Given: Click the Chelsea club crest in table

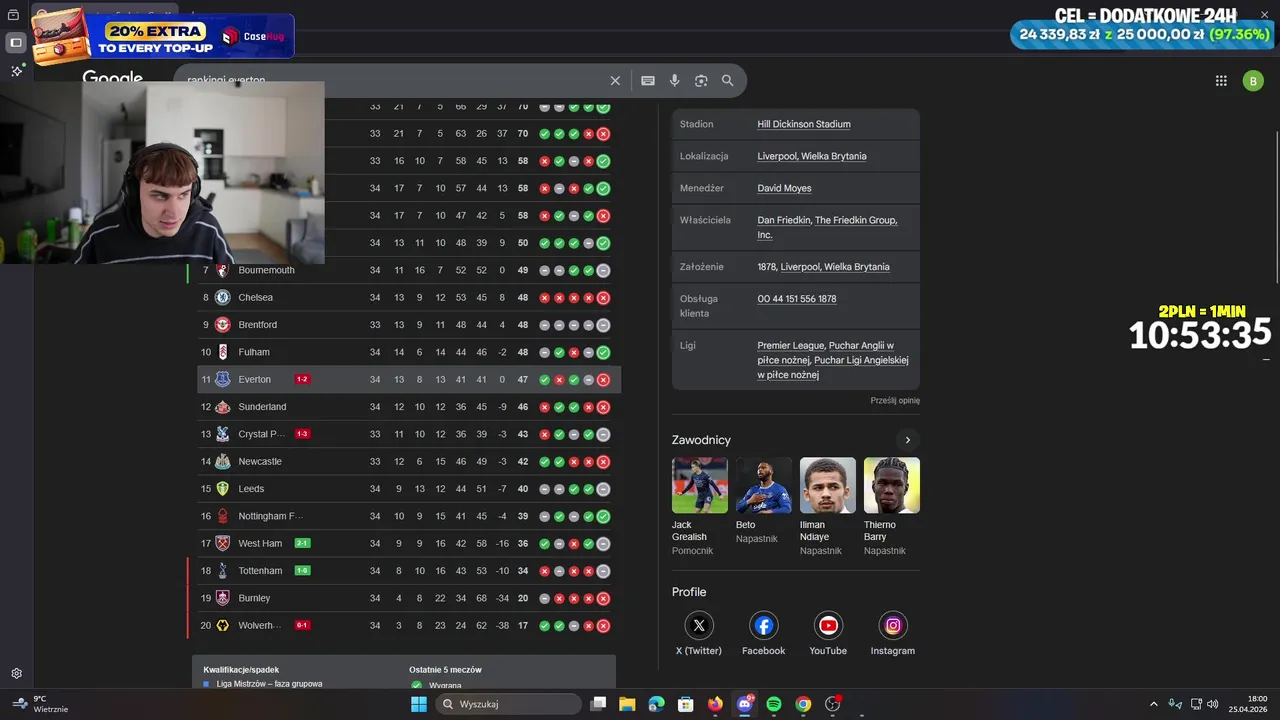Looking at the screenshot, I should [222, 298].
